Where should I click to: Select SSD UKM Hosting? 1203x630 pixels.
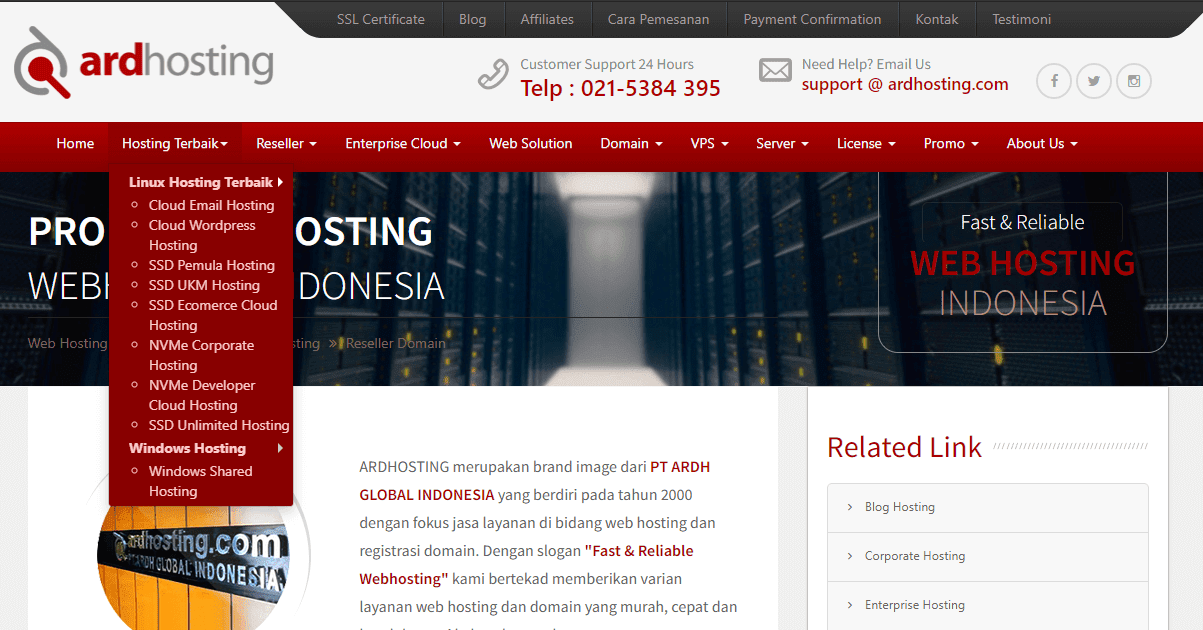pos(204,285)
